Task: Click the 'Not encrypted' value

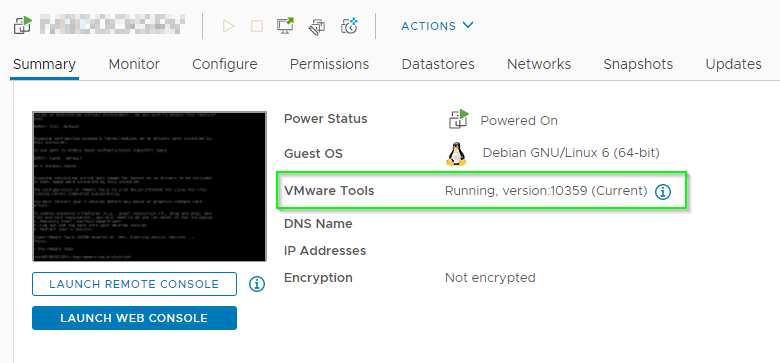Action: [x=490, y=277]
